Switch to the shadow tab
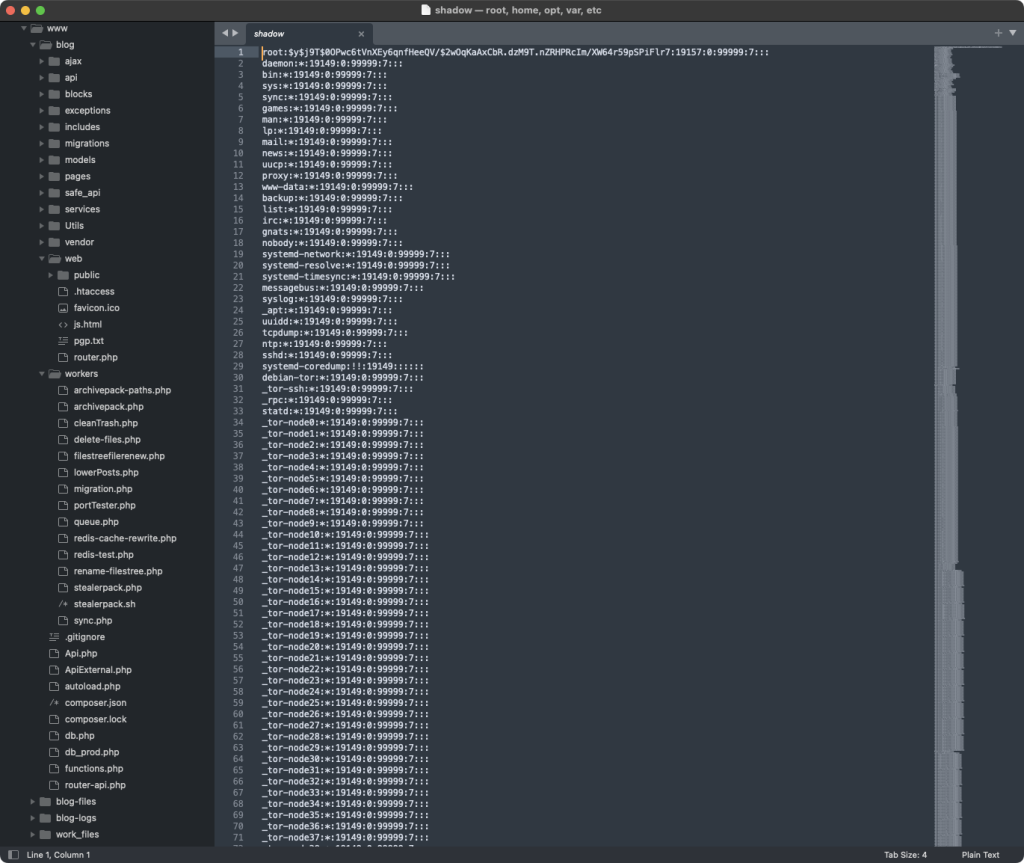1024x863 pixels. pos(289,34)
